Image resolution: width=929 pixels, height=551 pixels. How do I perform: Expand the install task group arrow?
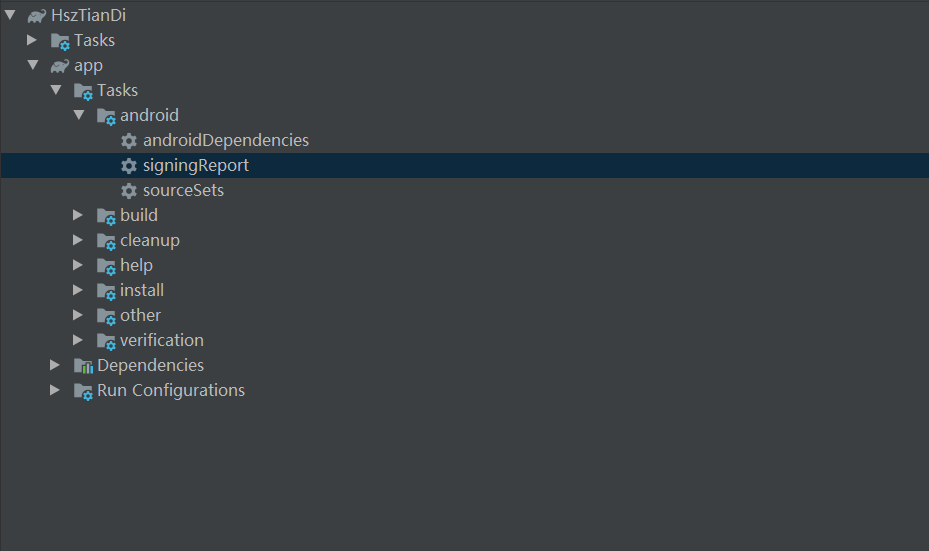click(78, 290)
